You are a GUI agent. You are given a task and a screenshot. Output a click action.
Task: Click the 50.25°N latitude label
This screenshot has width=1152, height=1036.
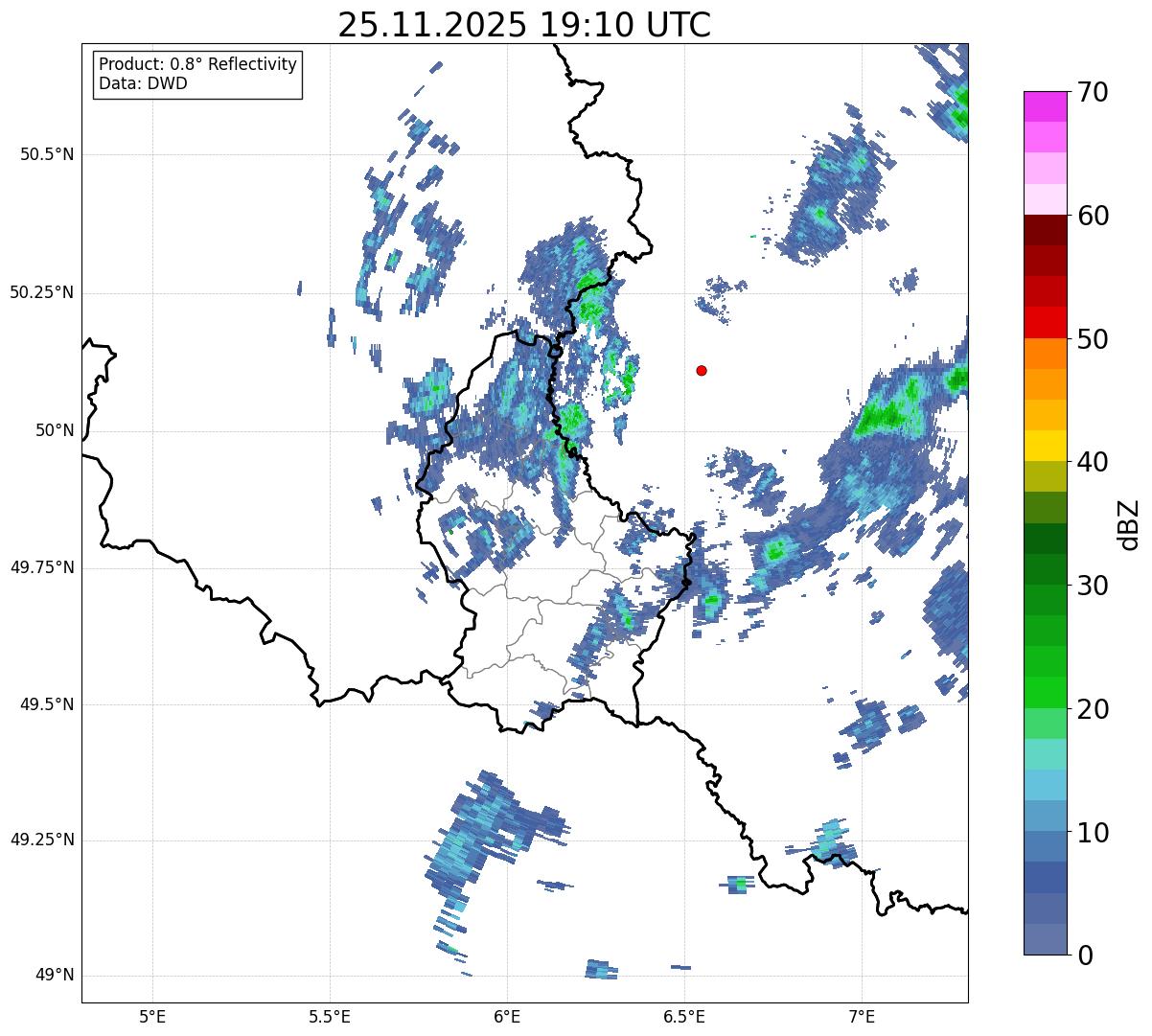41,292
